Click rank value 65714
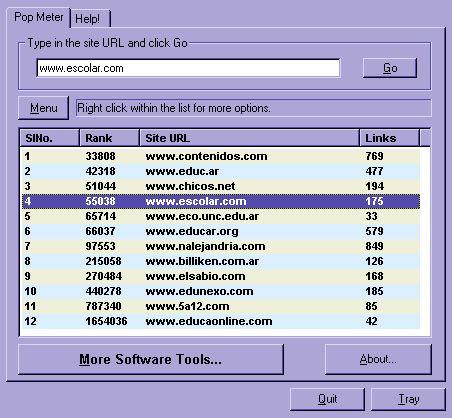The image size is (452, 418). pos(100,216)
